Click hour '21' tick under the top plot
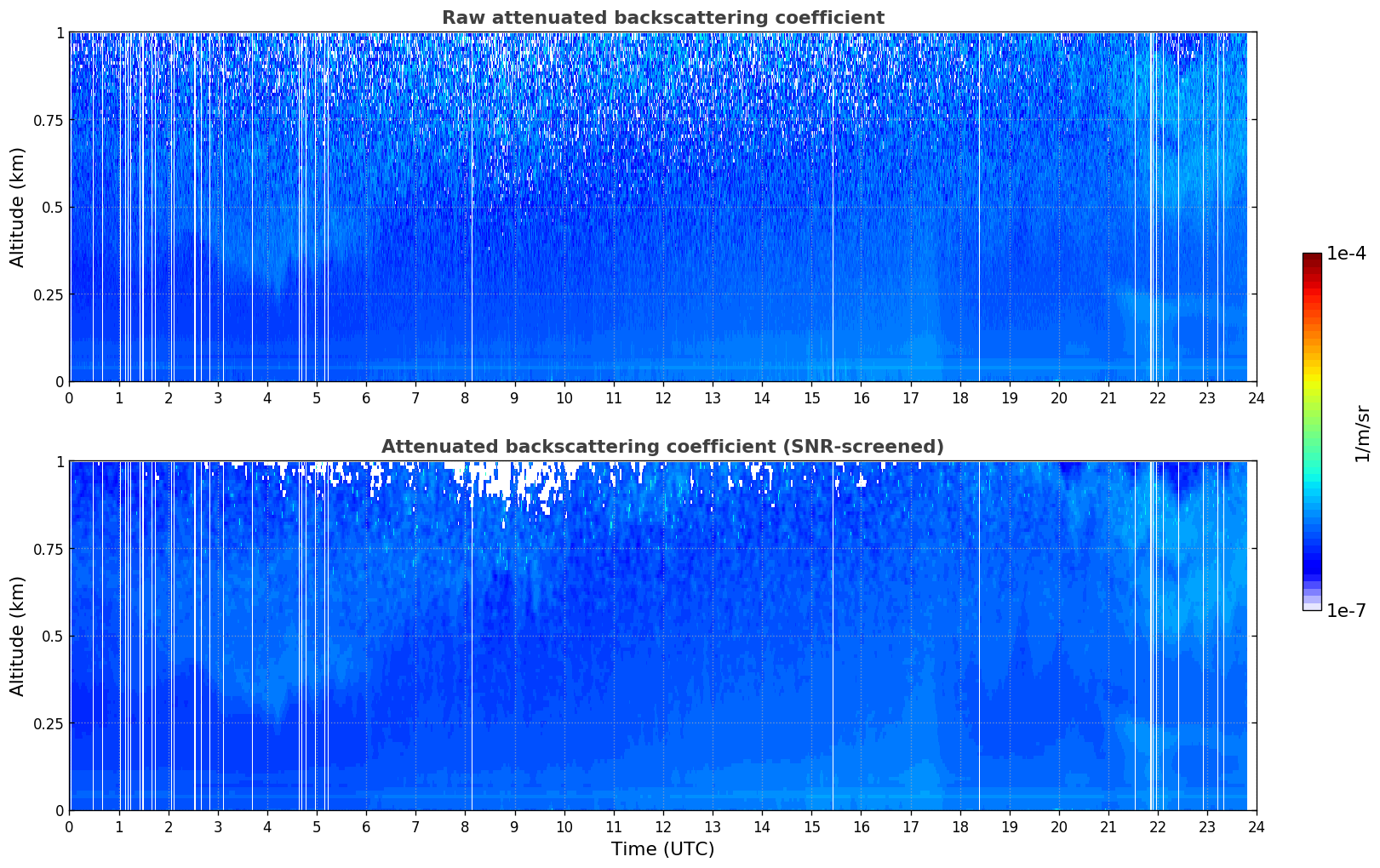Viewport: 1380px width, 868px height. coord(1108,398)
